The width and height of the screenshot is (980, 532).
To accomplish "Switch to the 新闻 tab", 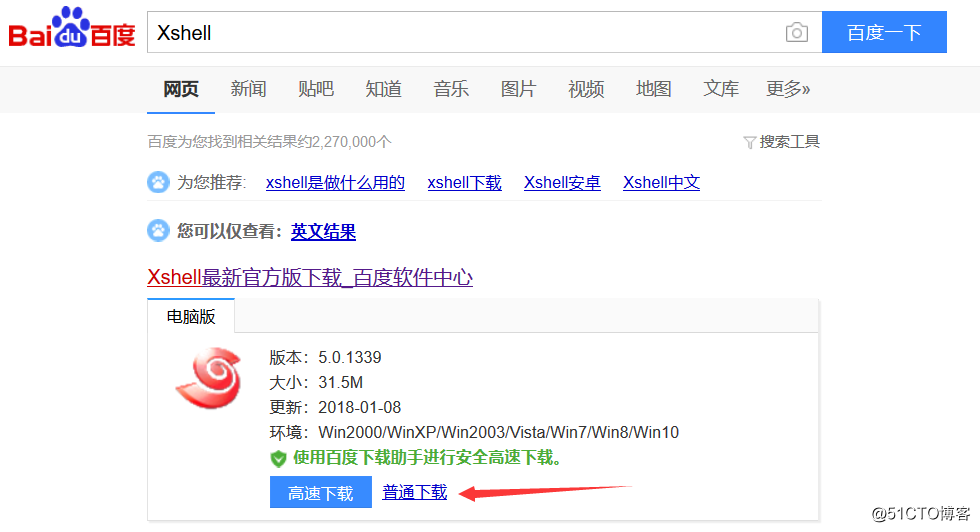I will (248, 89).
